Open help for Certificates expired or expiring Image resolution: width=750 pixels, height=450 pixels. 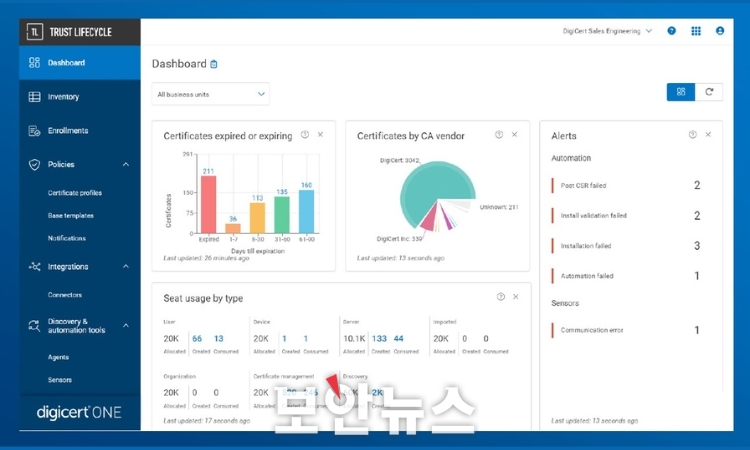coord(305,135)
